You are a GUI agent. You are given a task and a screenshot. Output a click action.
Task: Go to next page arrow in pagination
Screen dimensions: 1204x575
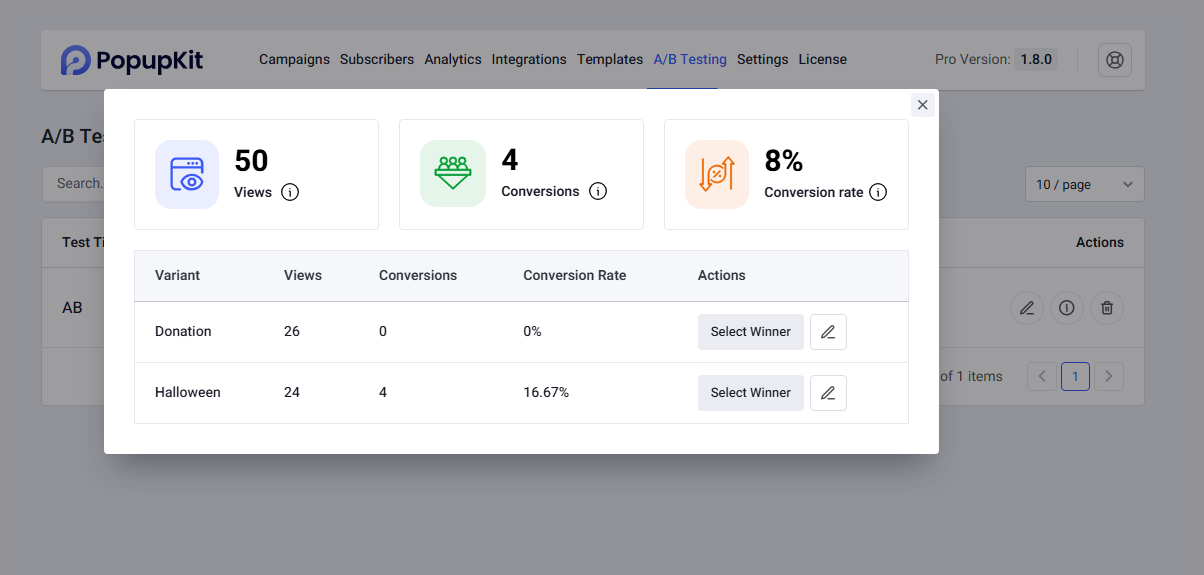1109,376
